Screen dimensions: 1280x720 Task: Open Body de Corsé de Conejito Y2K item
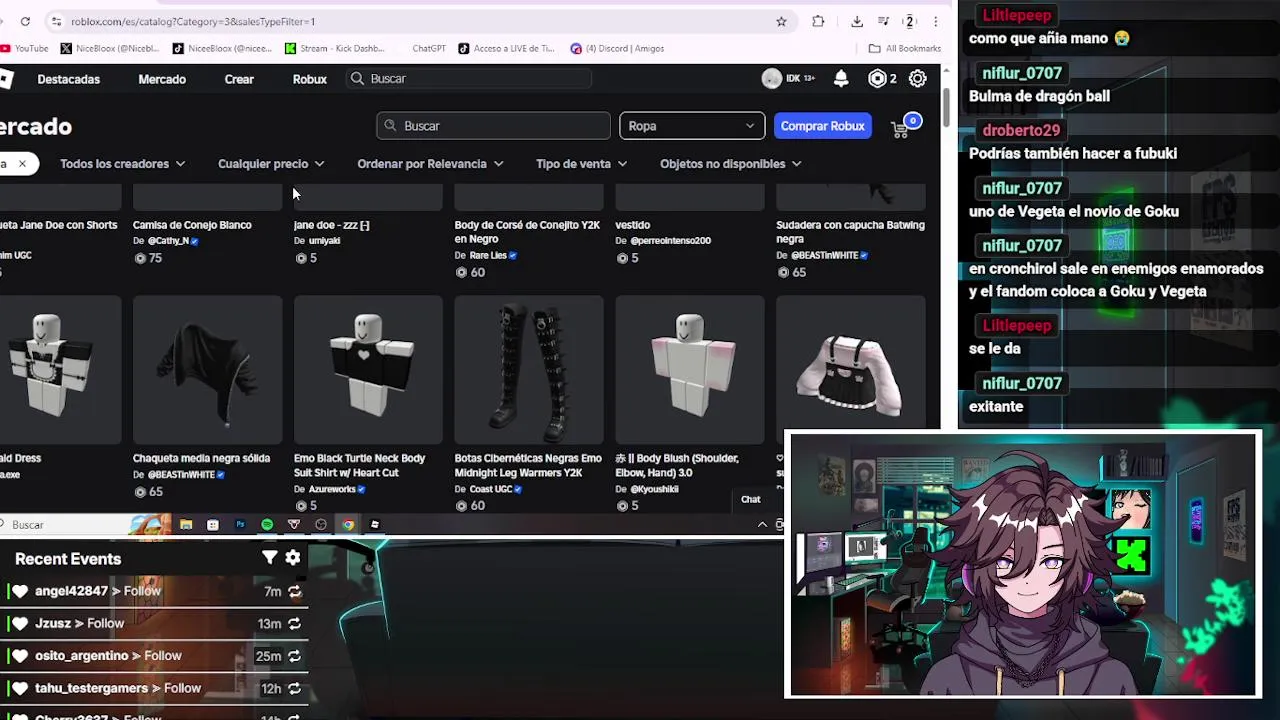click(x=529, y=232)
